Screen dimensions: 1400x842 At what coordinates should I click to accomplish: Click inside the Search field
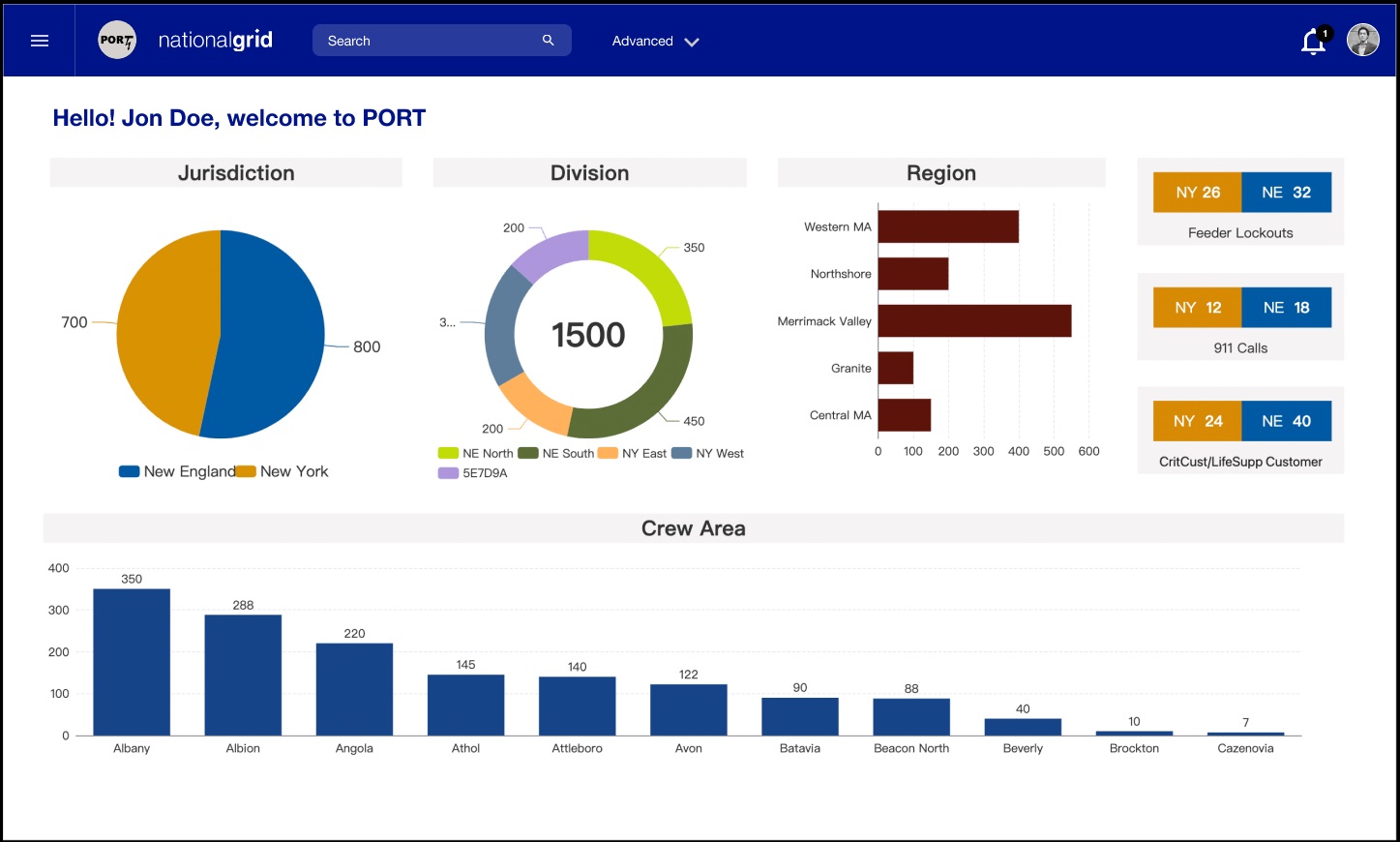coord(426,41)
